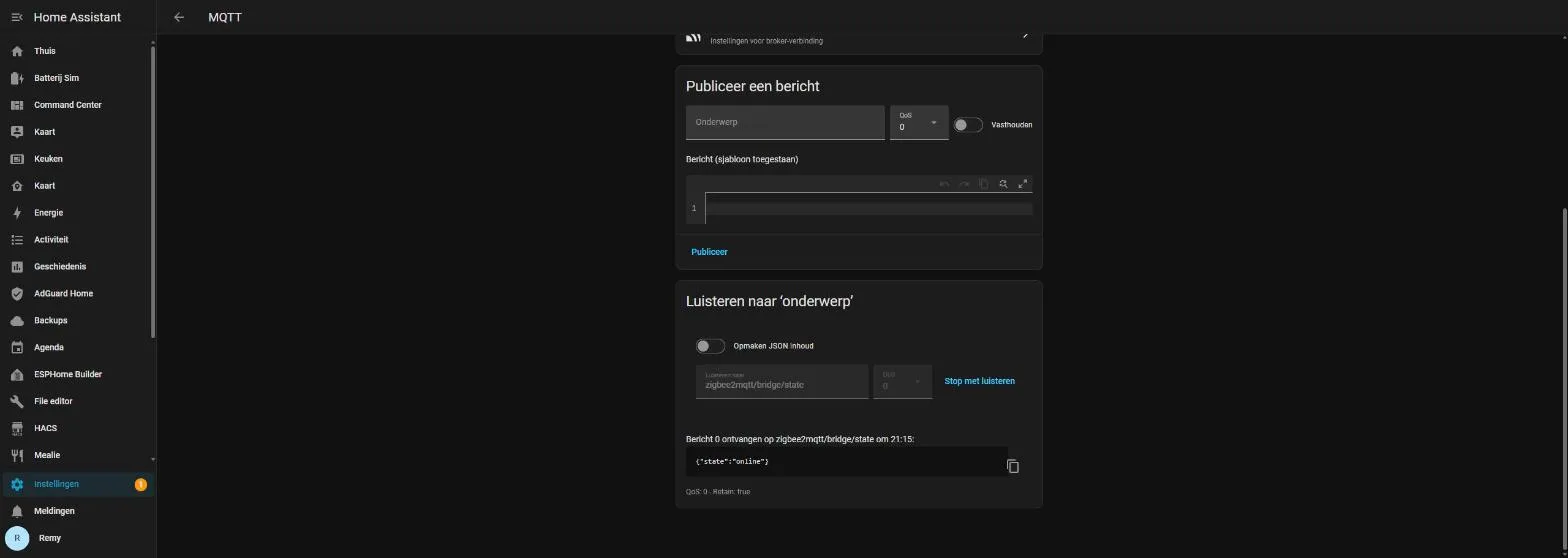Open the Thuis dashboard
Viewport: 1568px width, 558px height.
pos(78,51)
